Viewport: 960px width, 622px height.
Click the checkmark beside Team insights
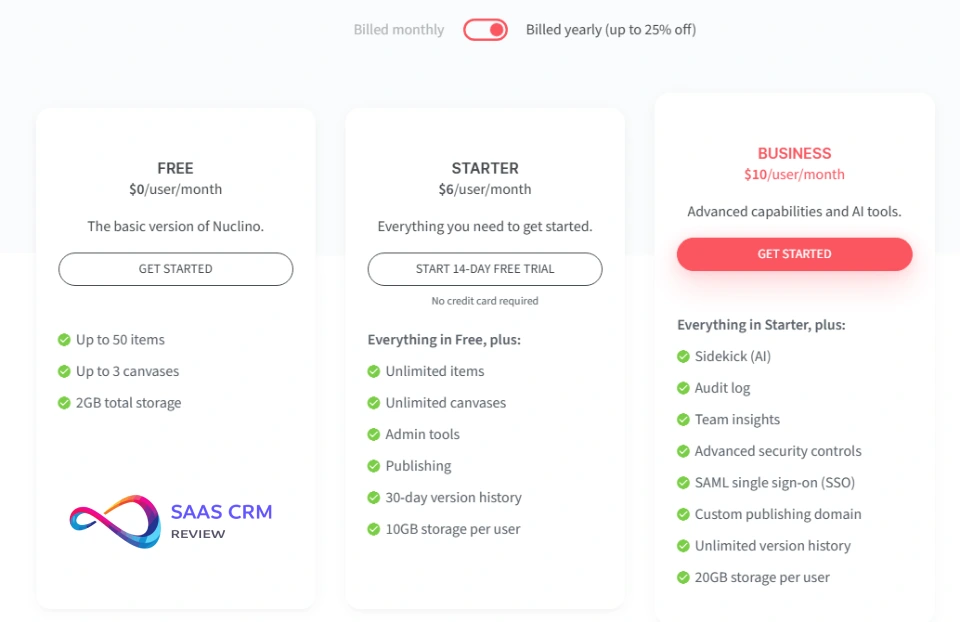[x=683, y=420]
